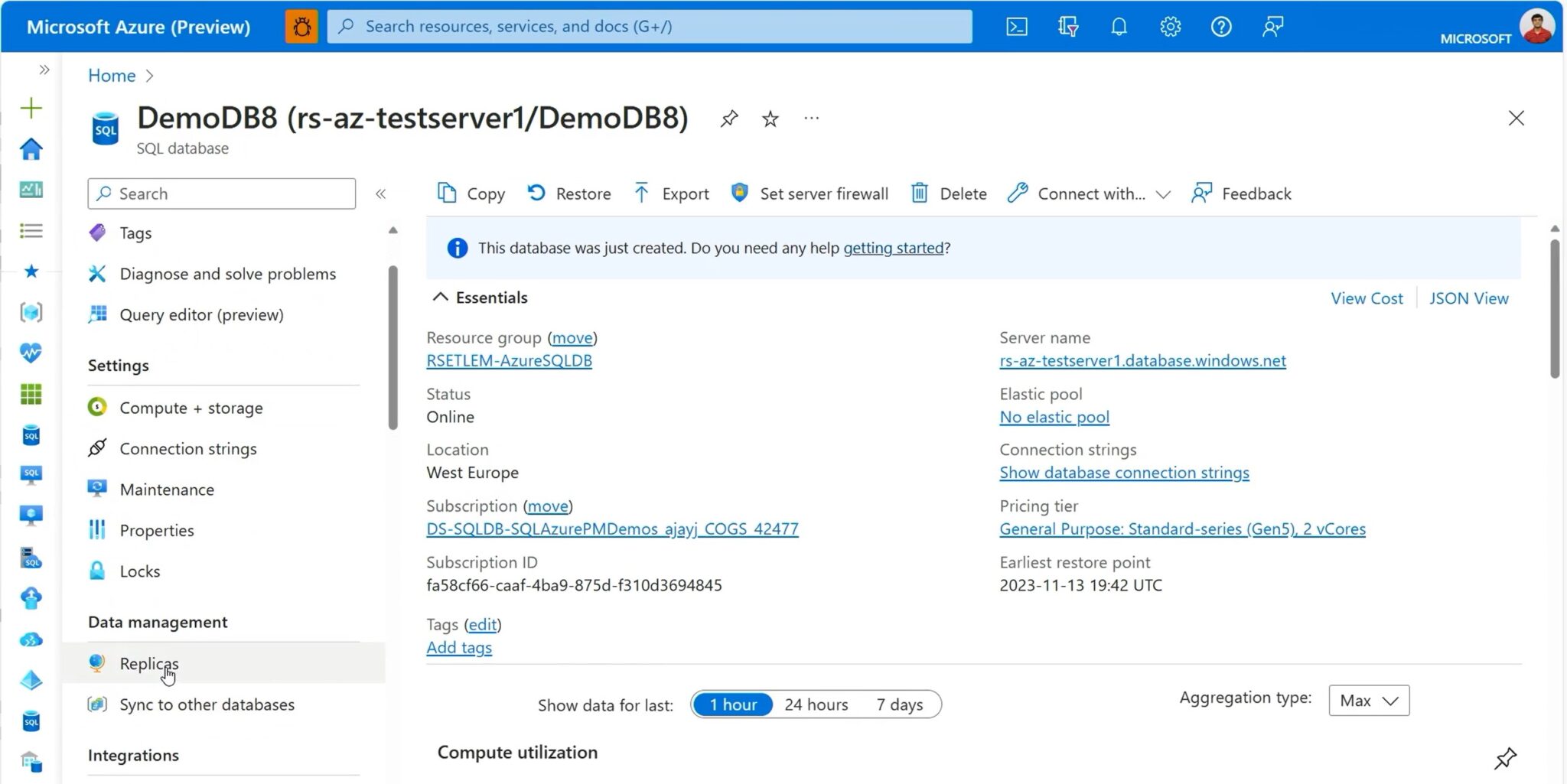This screenshot has height=784, width=1567.
Task: Click the resources search bar
Action: (x=647, y=26)
